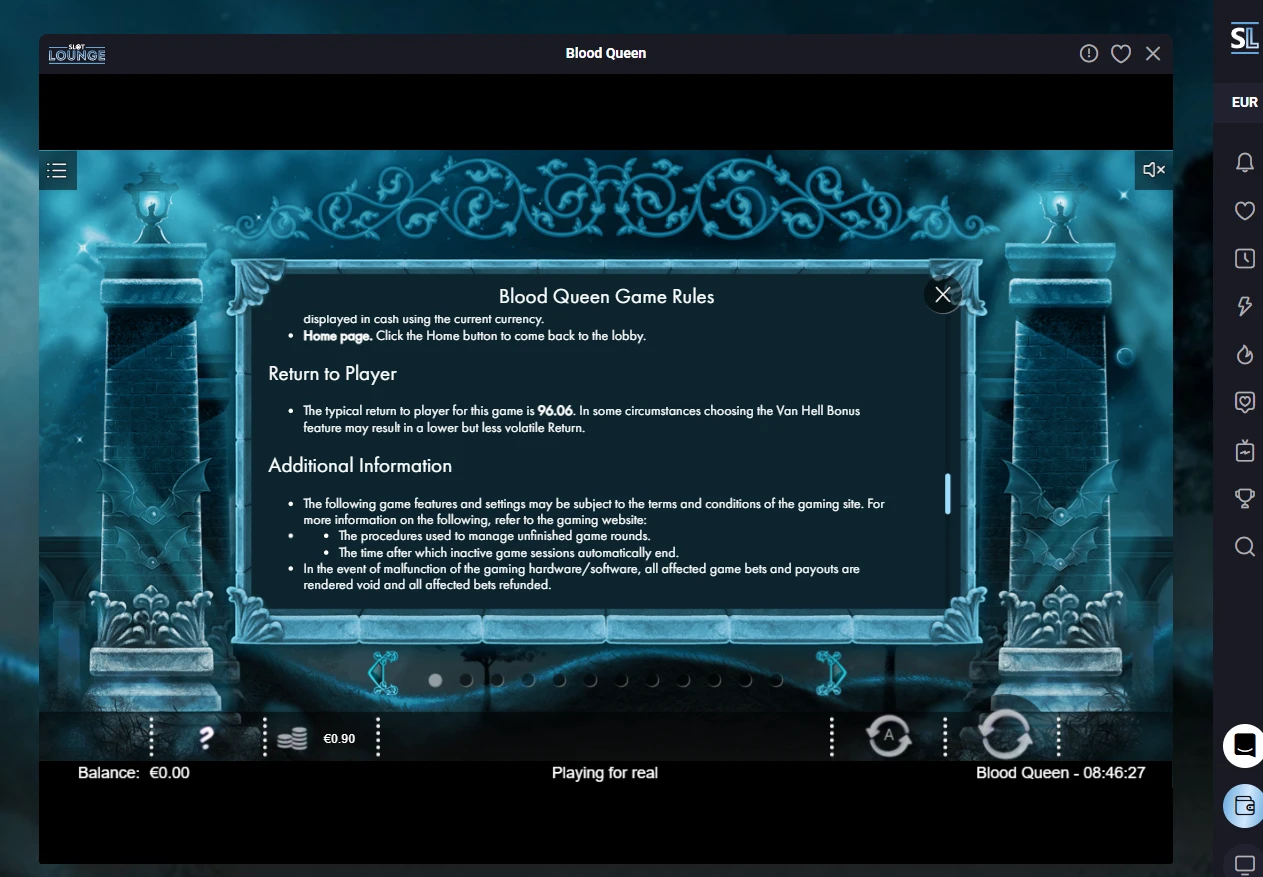Open the lightning bolt sidebar icon
Image resolution: width=1263 pixels, height=877 pixels.
click(1245, 307)
